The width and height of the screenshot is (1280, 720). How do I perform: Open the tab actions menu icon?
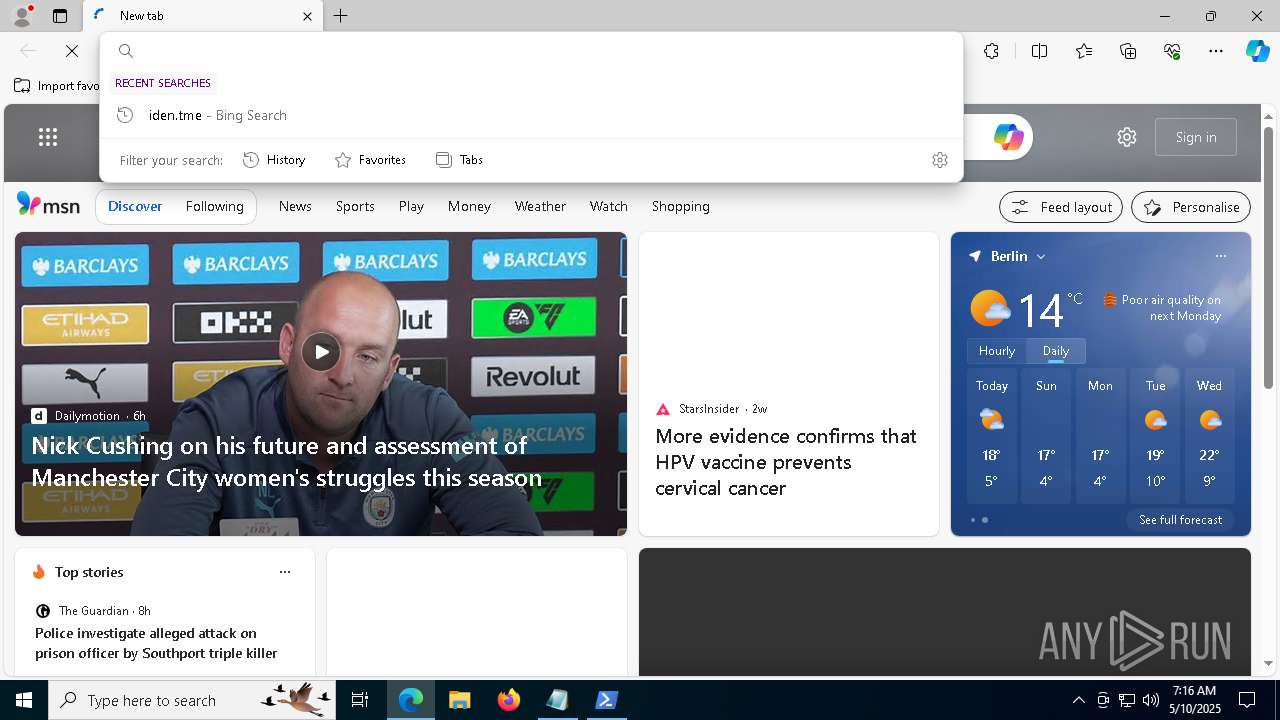pos(60,16)
